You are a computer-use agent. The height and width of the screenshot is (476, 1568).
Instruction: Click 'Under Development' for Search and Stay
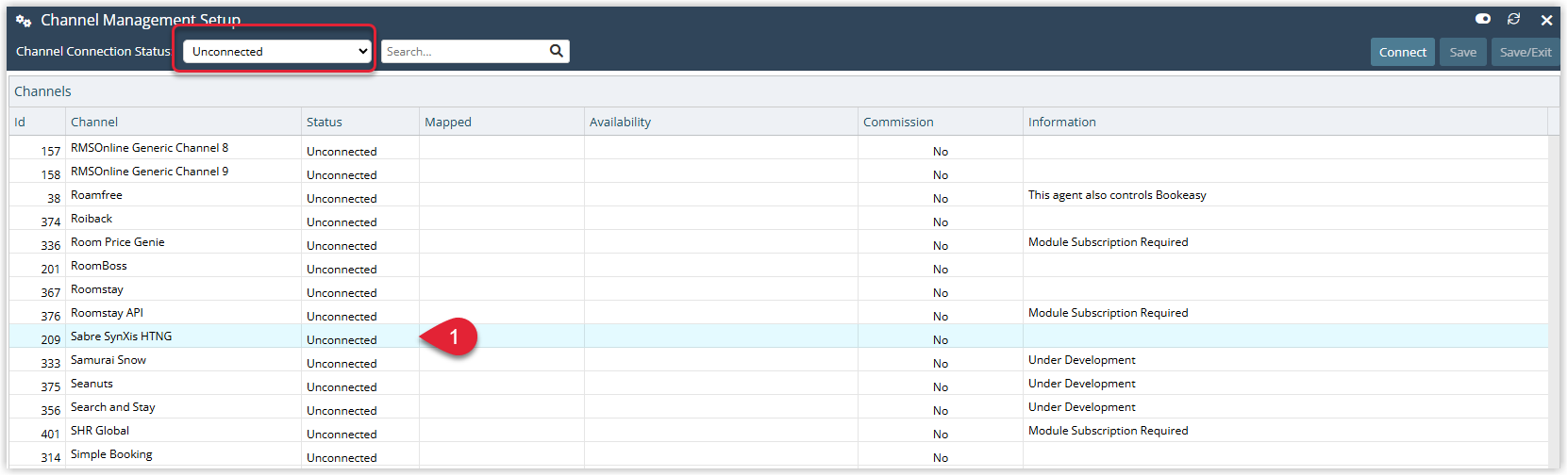(x=1082, y=407)
